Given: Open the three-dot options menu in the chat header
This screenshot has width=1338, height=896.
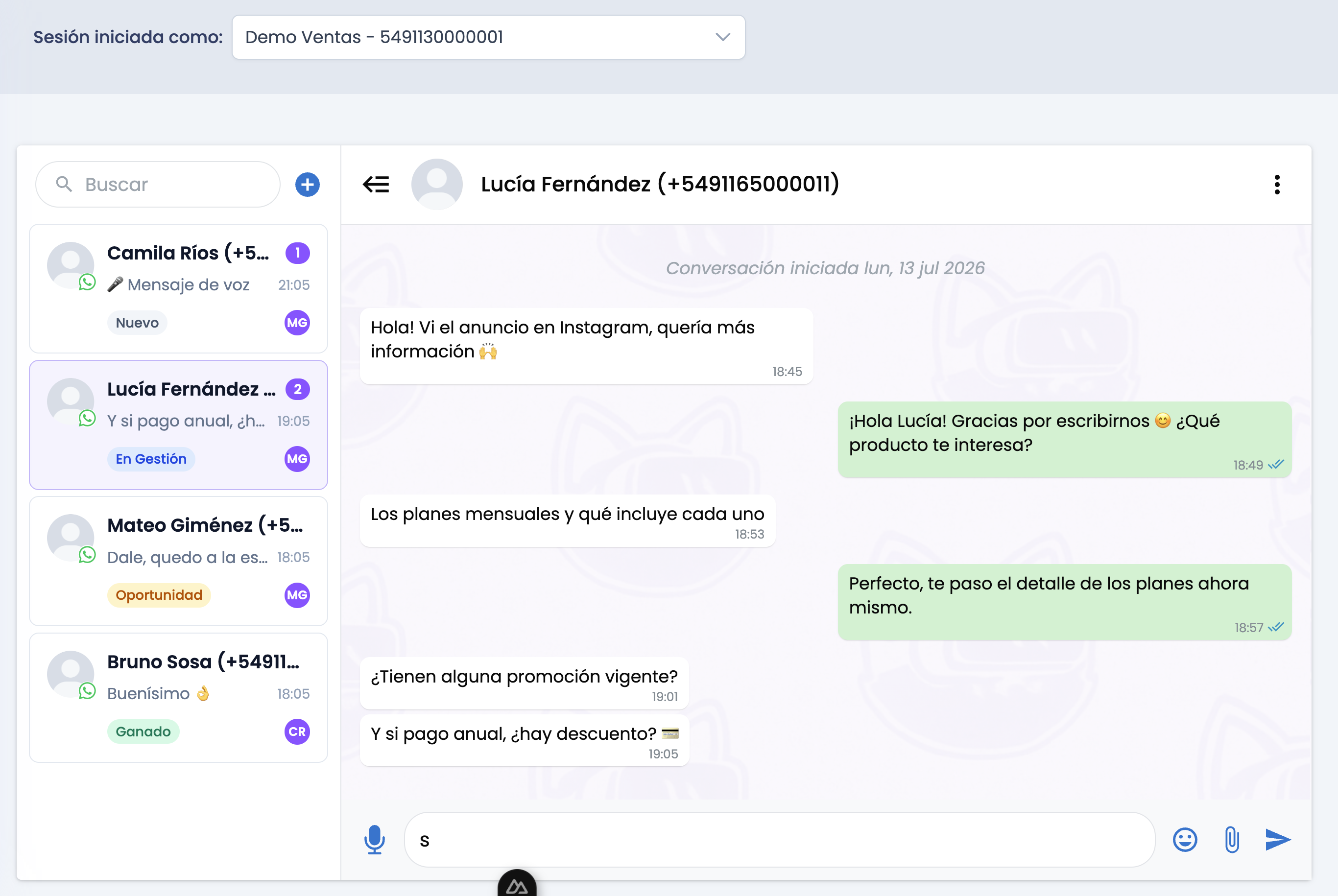Looking at the screenshot, I should point(1277,185).
